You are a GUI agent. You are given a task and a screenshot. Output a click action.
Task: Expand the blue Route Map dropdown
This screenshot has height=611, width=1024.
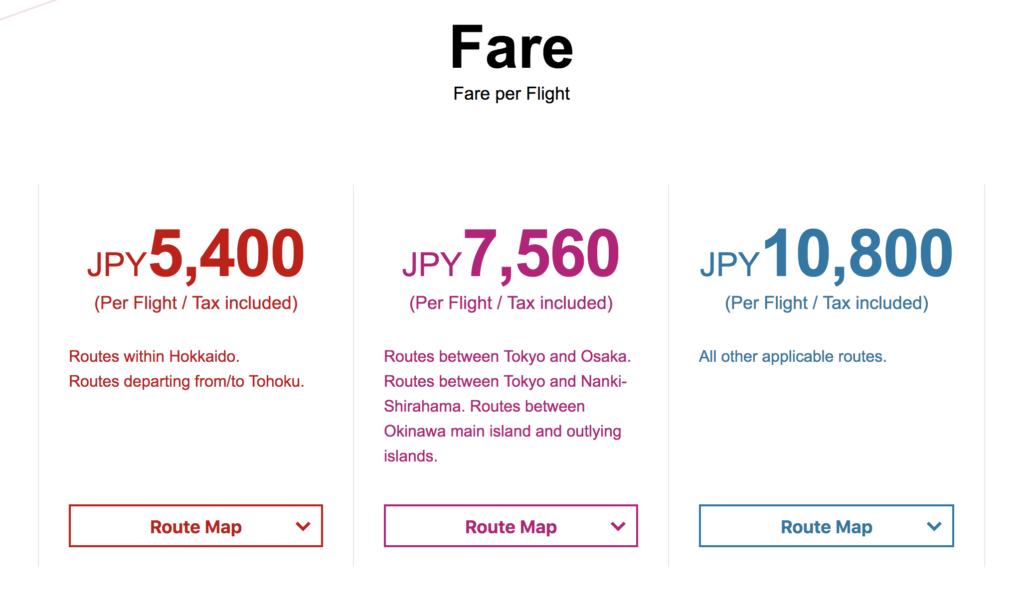tap(826, 525)
